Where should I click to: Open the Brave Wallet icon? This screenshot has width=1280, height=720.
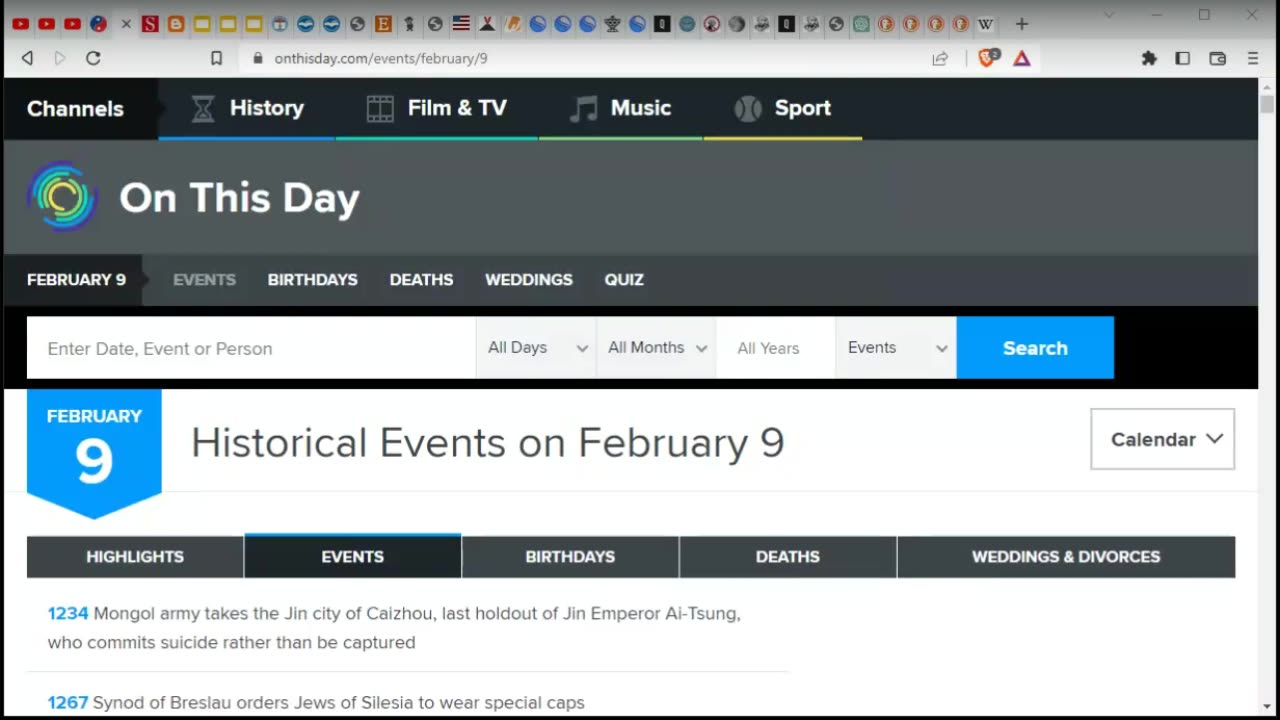tap(1217, 59)
